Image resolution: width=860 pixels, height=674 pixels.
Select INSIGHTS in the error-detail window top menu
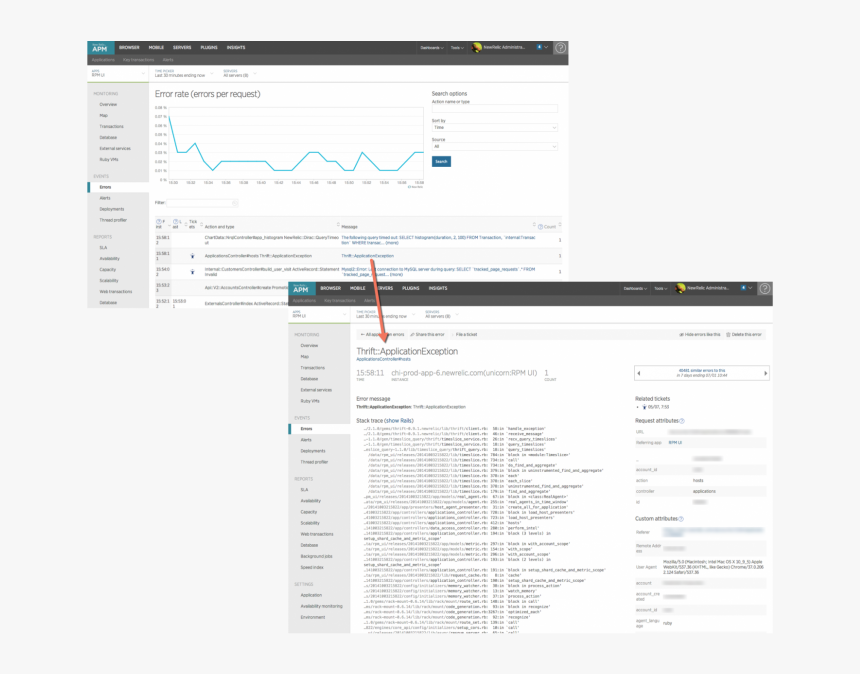(438, 288)
